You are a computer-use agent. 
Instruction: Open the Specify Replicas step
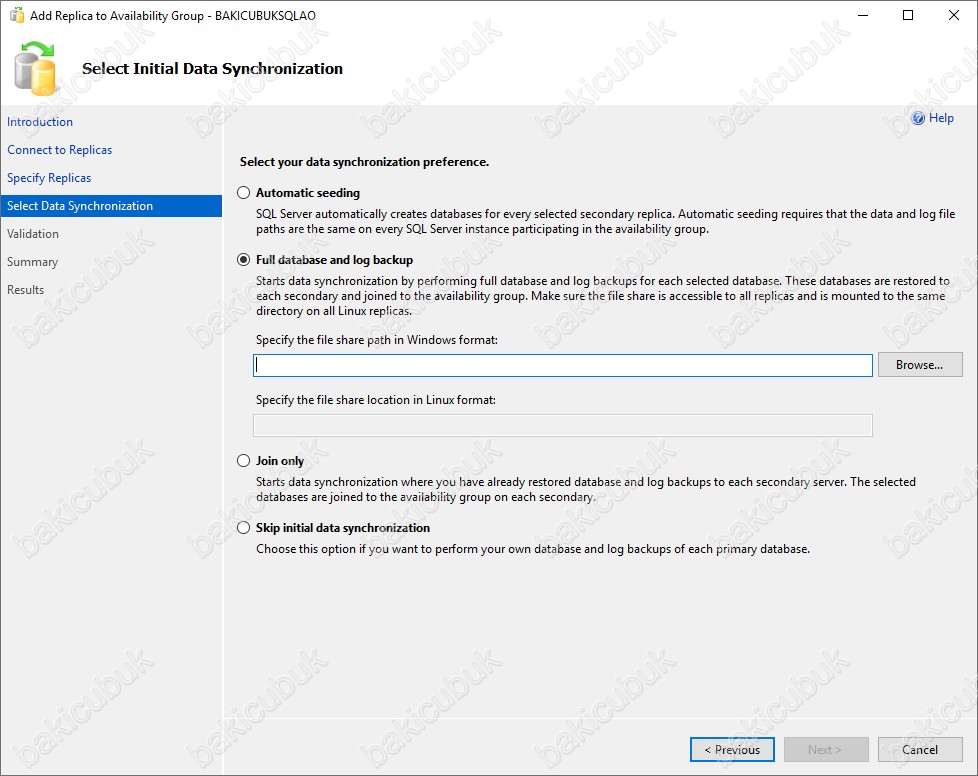click(x=49, y=178)
